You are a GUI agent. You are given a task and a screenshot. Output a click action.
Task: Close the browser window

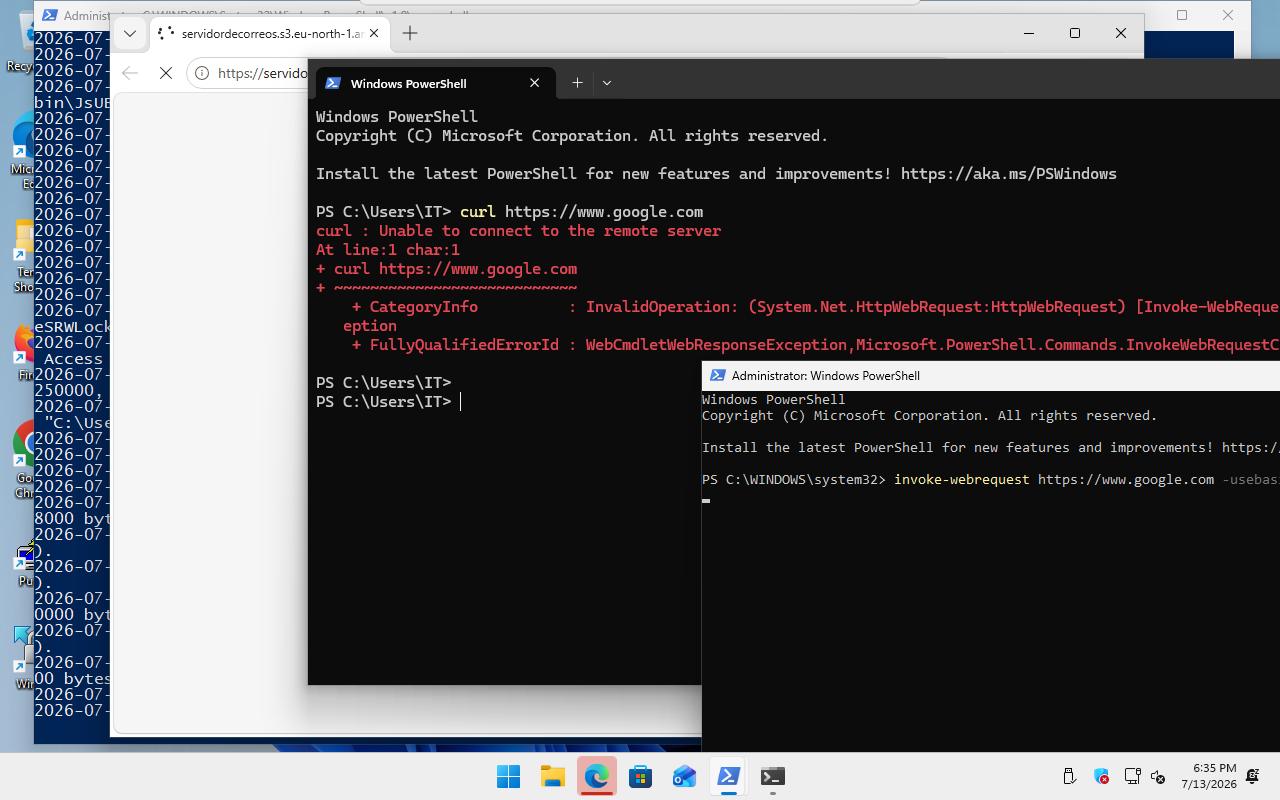click(x=1121, y=33)
